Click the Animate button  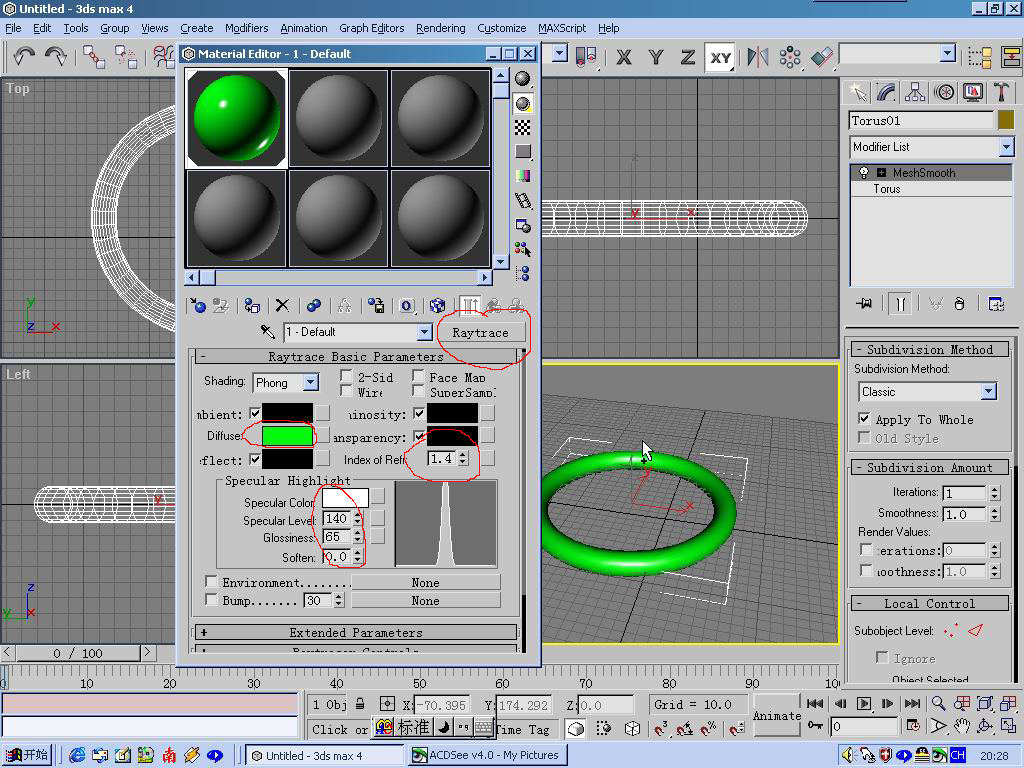click(x=776, y=716)
